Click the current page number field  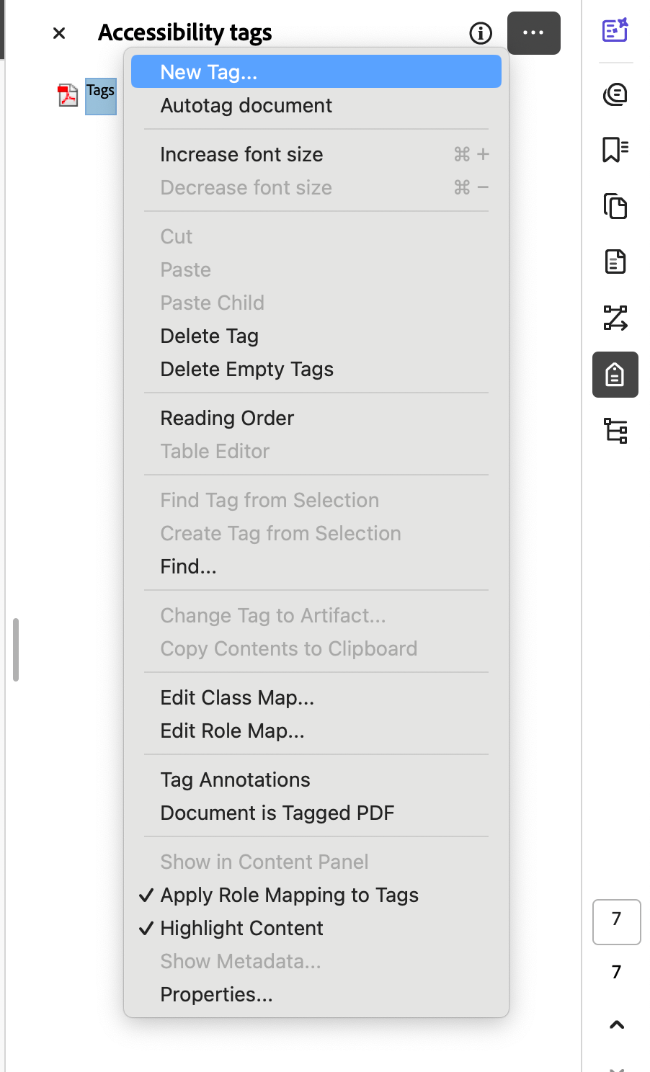point(617,922)
